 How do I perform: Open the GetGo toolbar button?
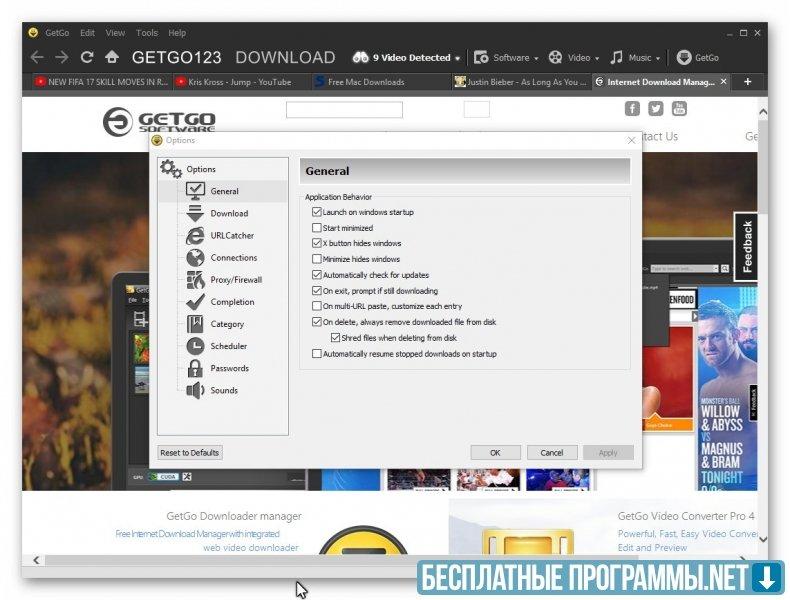(698, 57)
